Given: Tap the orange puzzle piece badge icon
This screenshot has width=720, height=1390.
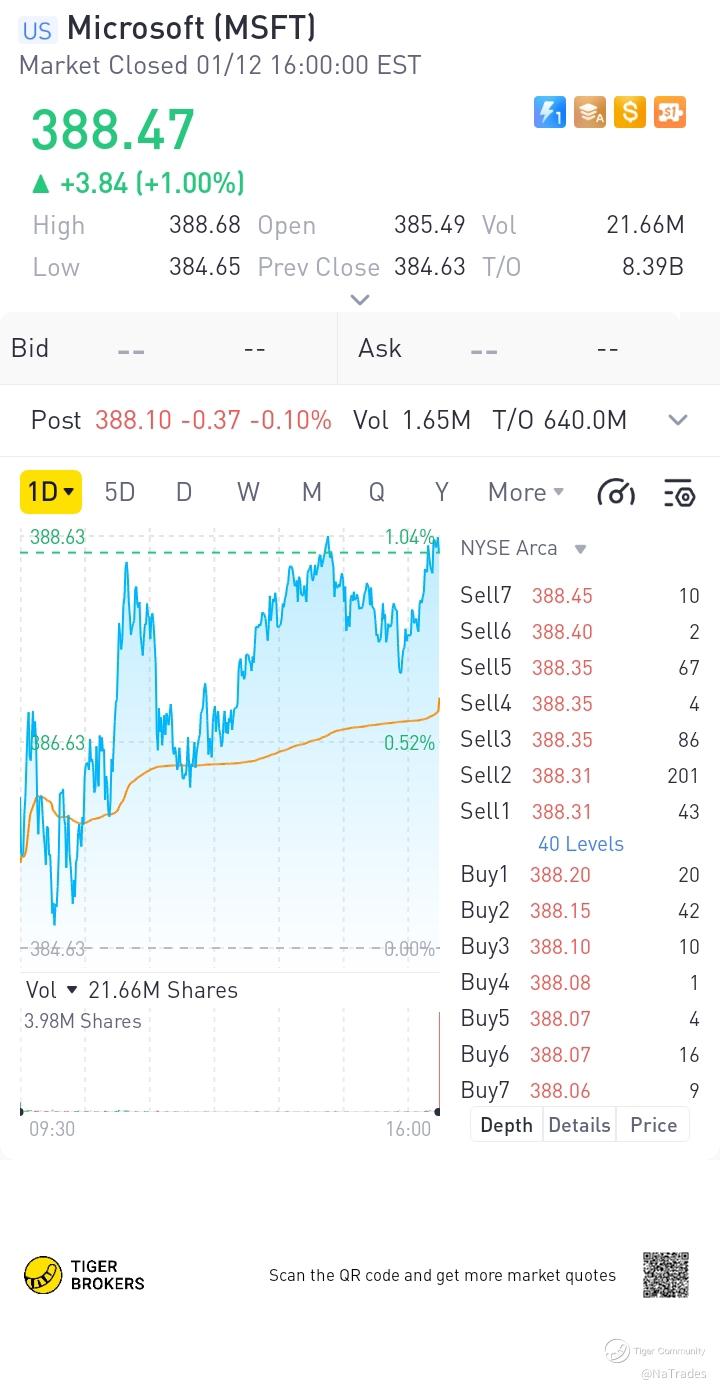Looking at the screenshot, I should [670, 112].
